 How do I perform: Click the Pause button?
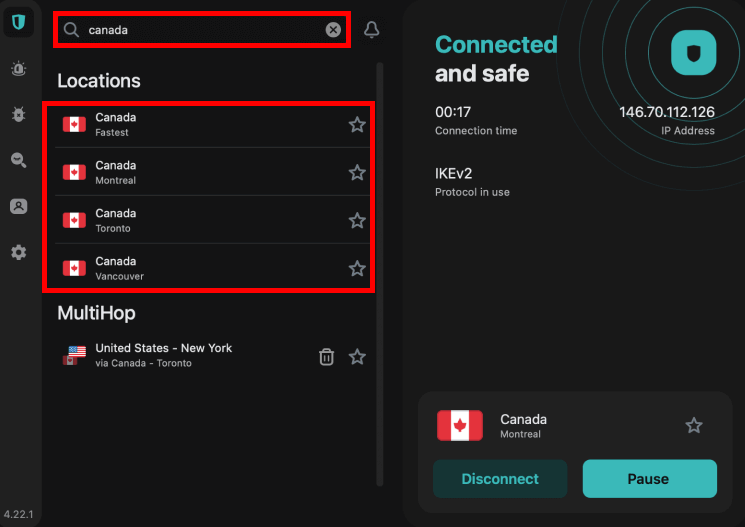[649, 479]
